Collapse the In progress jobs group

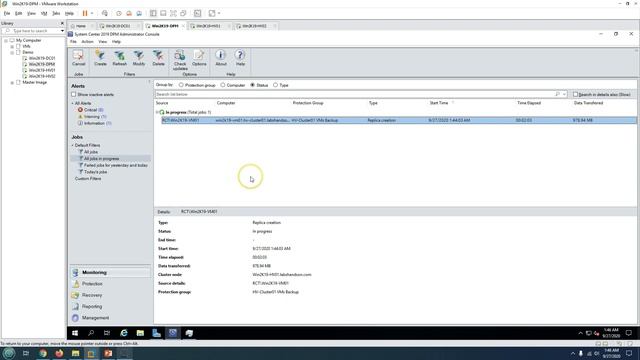(x=157, y=112)
